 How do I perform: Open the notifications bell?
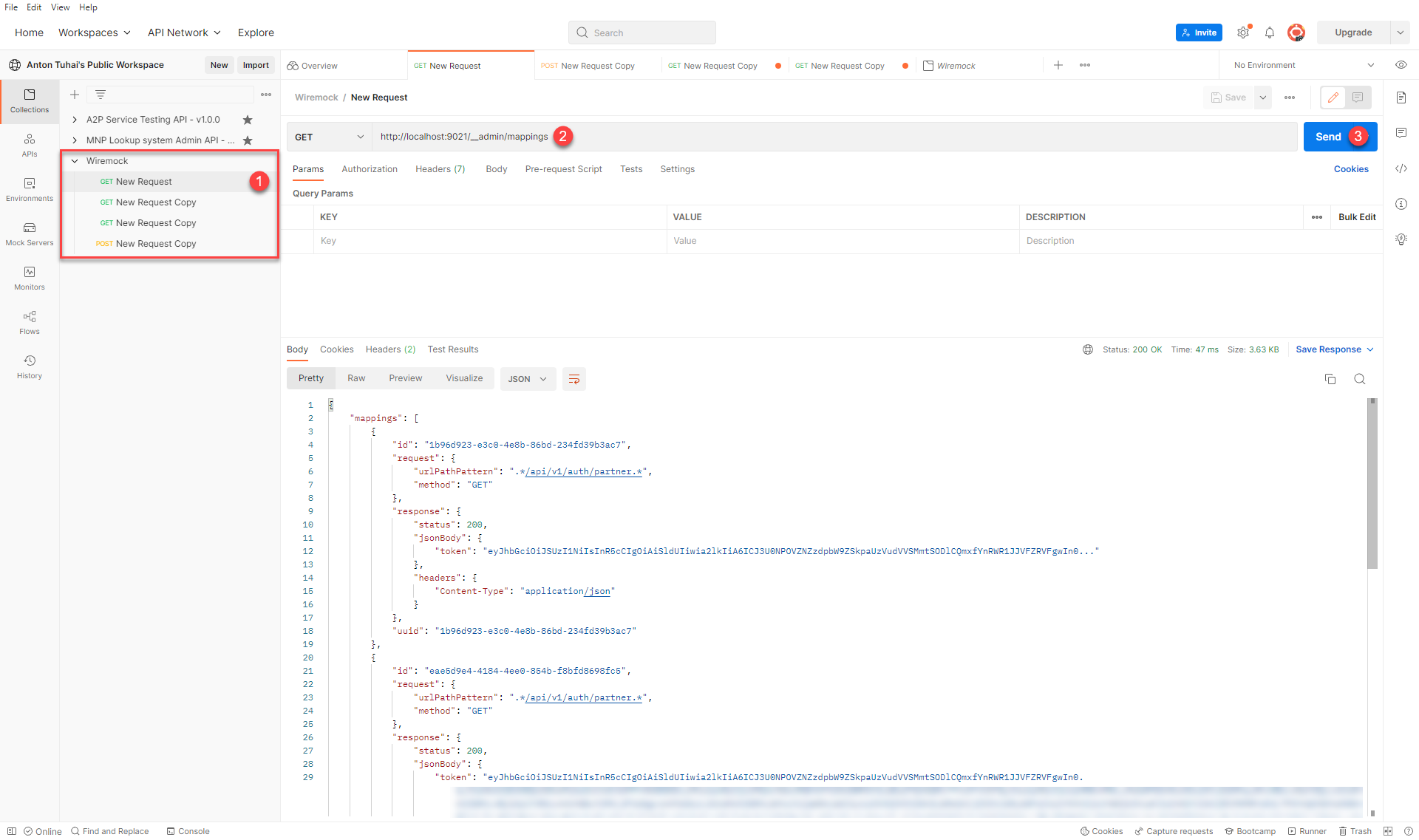(x=1270, y=33)
